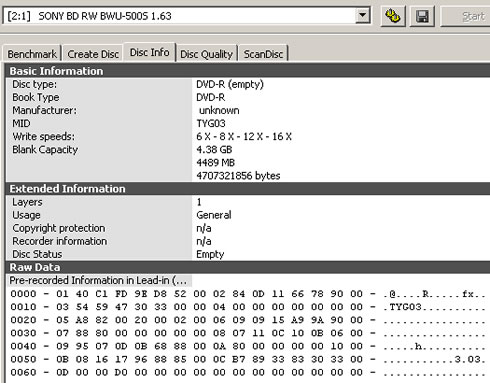Screen dimensions: 490x383
Task: Click the '4707321856 bytes' value
Action: 238,176
